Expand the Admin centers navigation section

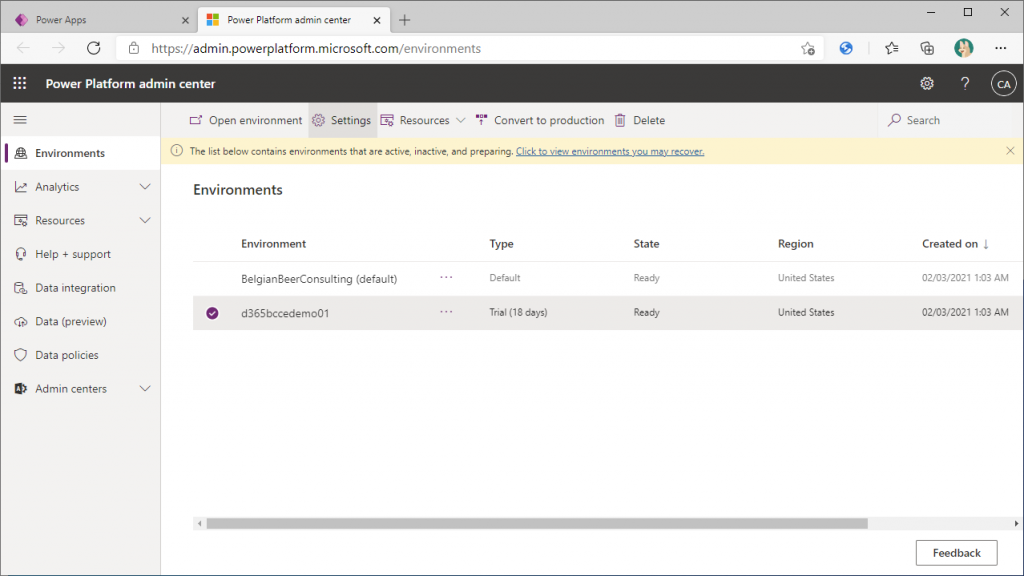145,389
